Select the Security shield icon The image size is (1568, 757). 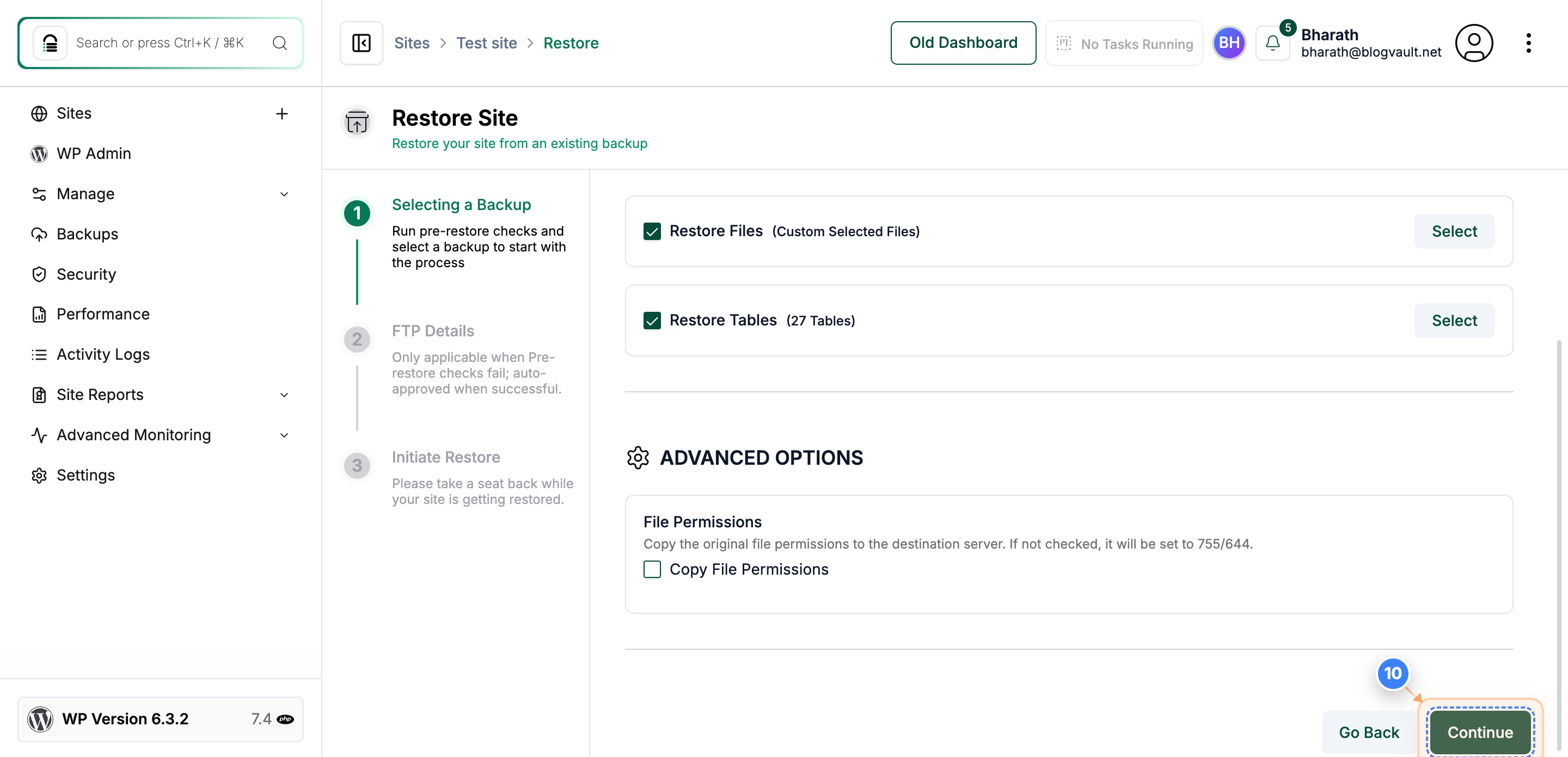[39, 274]
